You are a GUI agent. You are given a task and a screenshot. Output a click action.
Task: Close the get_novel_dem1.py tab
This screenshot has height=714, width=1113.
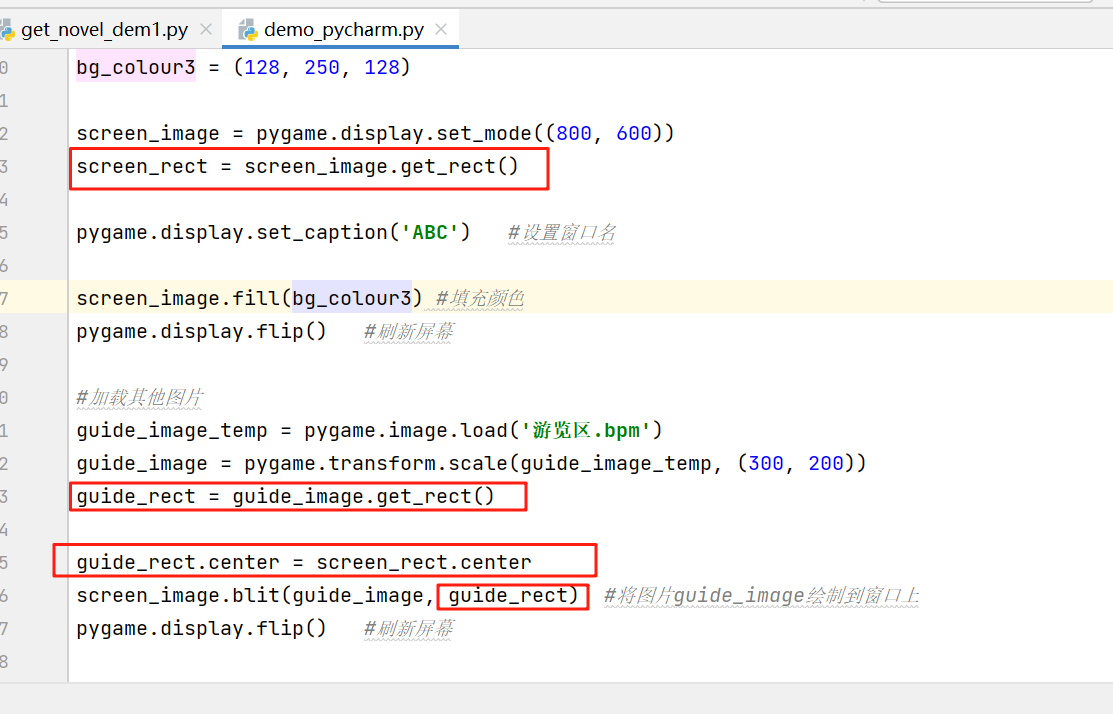tap(205, 29)
